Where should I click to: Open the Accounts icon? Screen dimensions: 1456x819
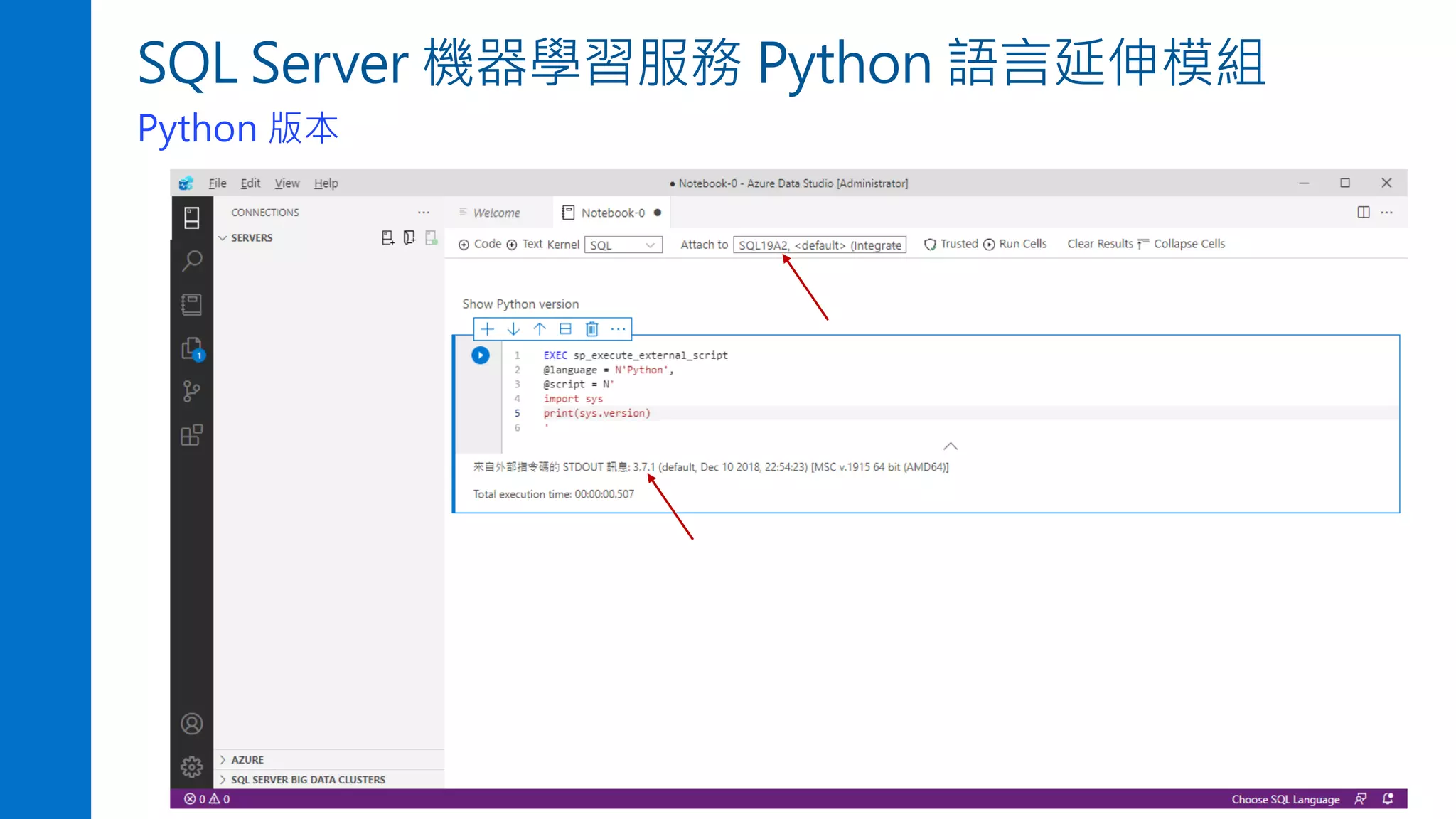(191, 724)
